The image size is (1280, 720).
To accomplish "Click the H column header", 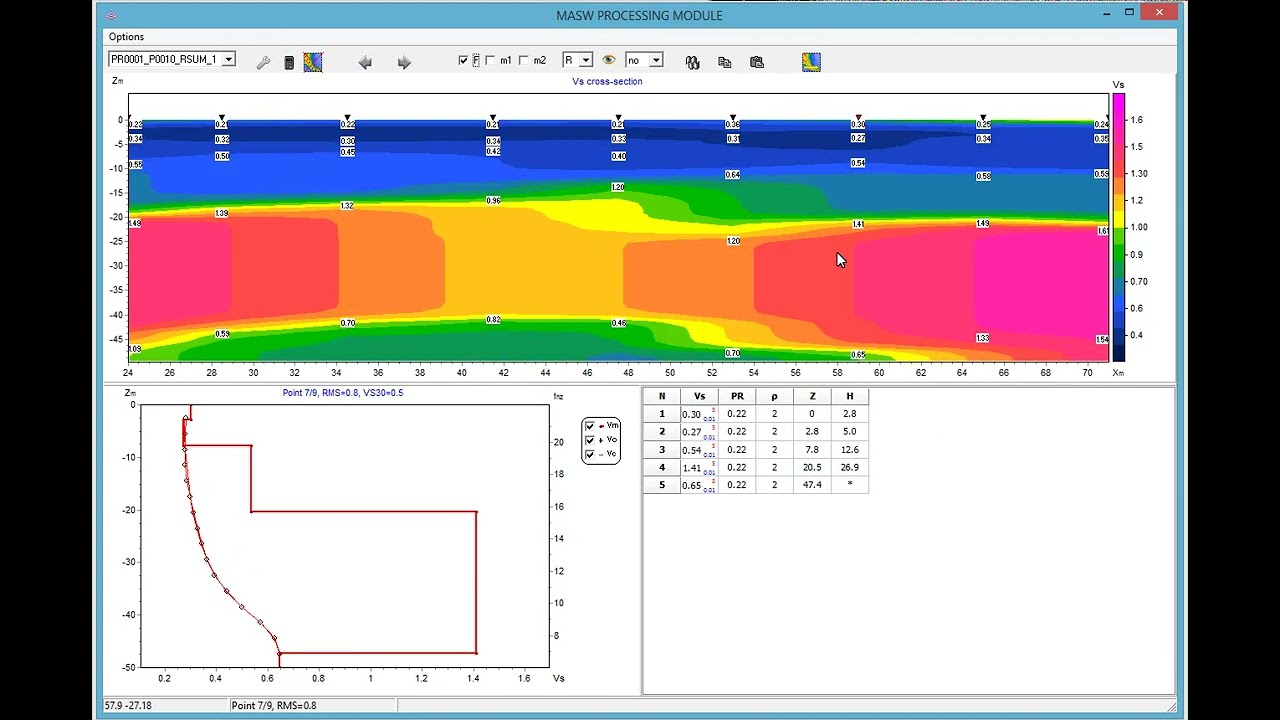I will 850,396.
